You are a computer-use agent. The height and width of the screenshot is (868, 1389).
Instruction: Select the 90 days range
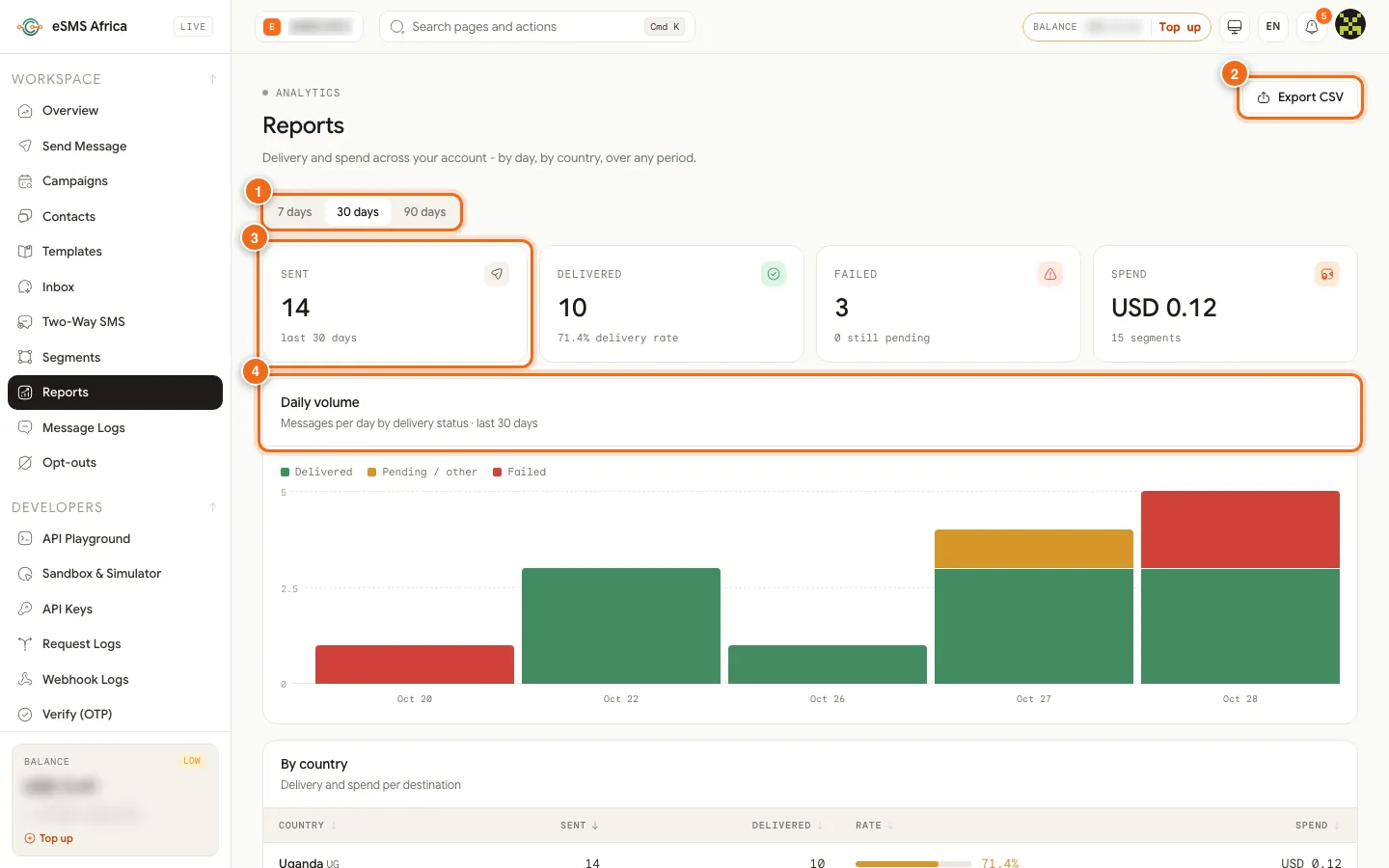(x=424, y=212)
